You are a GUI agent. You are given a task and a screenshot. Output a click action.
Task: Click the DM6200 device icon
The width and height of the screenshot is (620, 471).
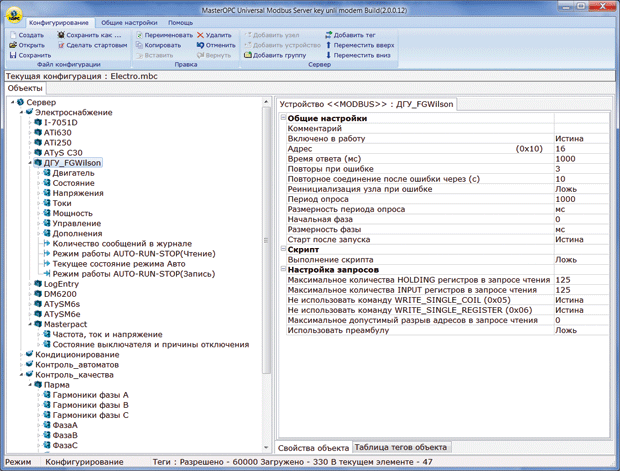[x=38, y=294]
